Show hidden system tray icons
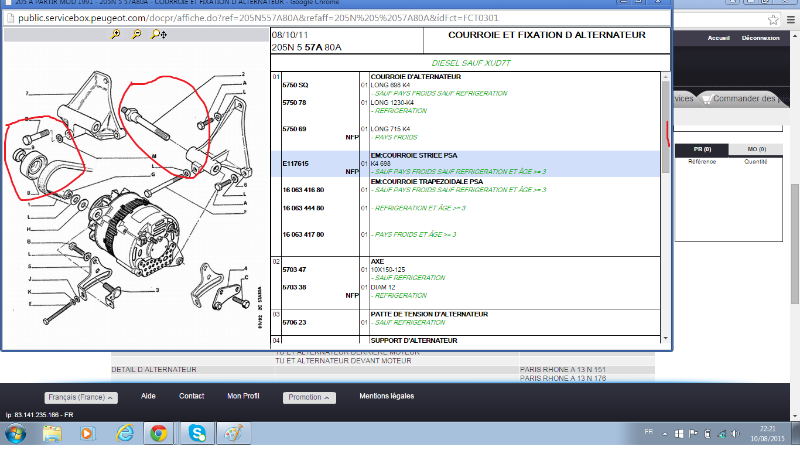Screen dimensions: 800x450 point(665,434)
